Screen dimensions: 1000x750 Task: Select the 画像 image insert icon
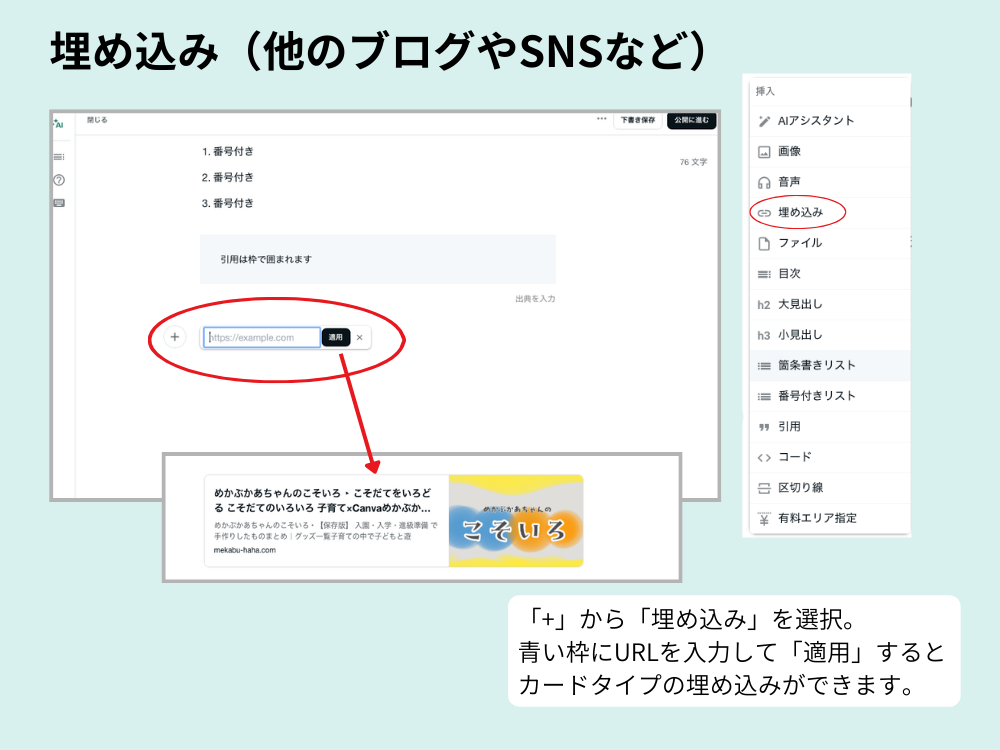click(763, 152)
